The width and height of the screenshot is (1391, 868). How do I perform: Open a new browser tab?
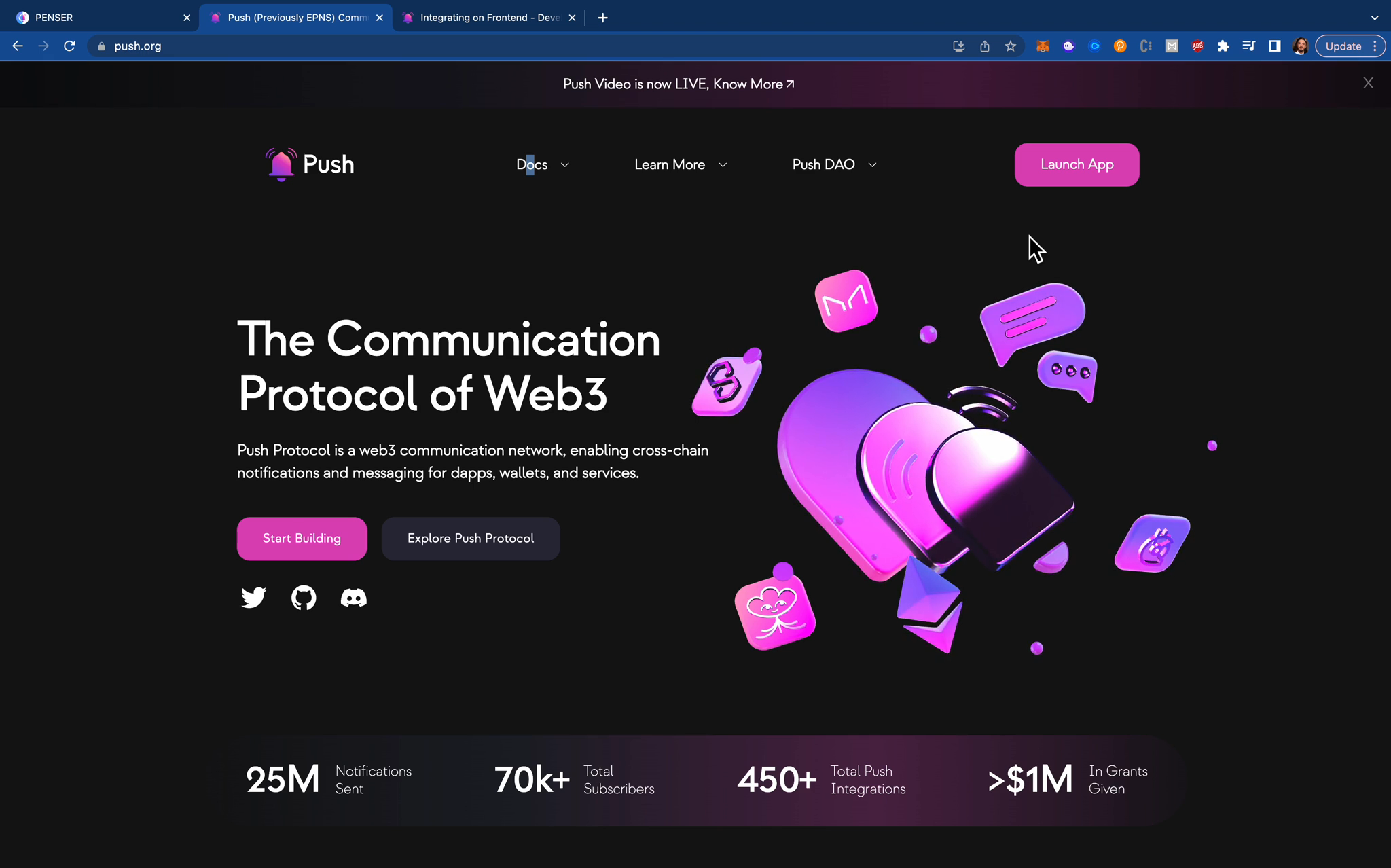[602, 18]
